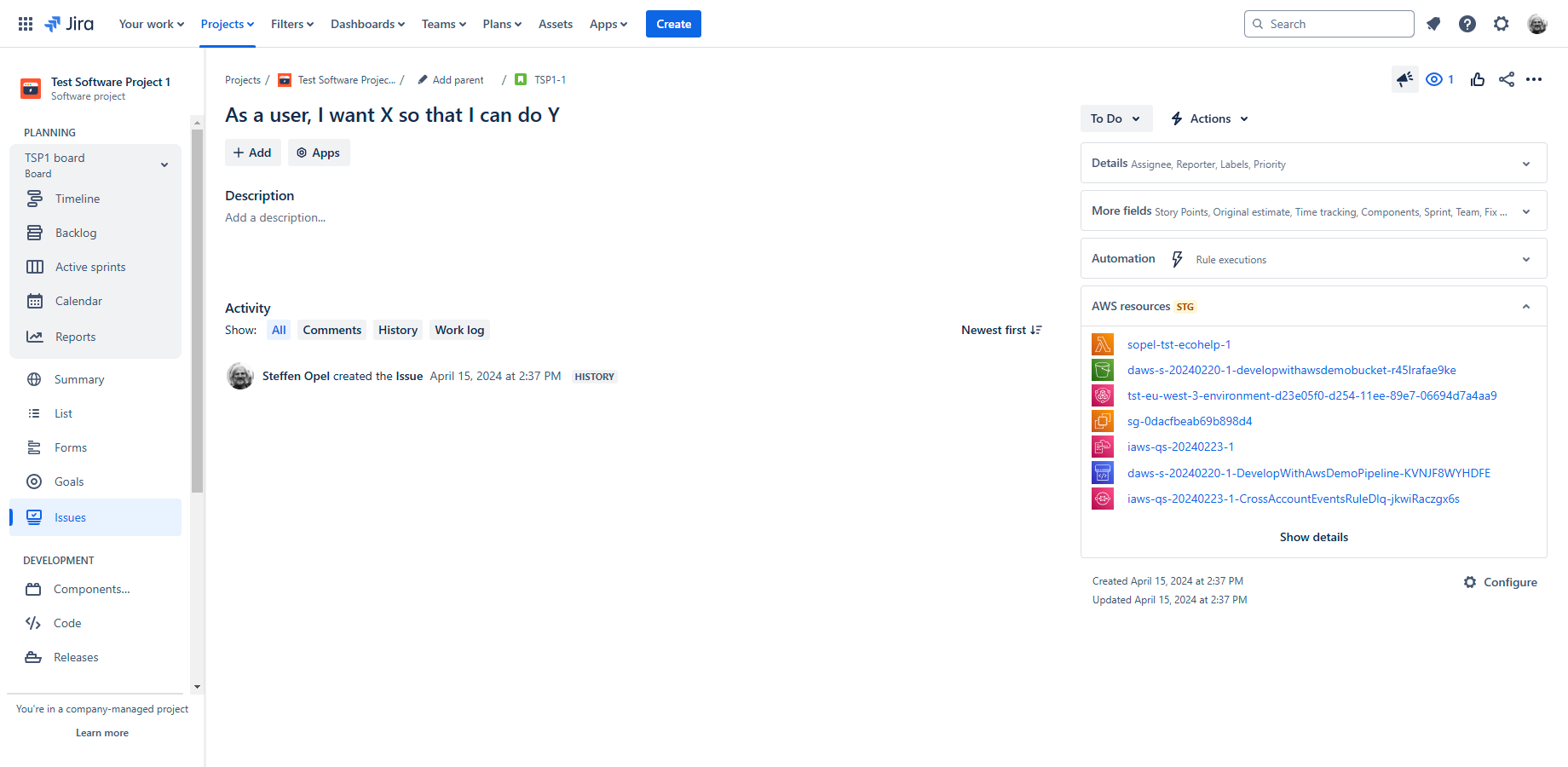
Task: Expand the Automation panel
Action: tap(1314, 258)
